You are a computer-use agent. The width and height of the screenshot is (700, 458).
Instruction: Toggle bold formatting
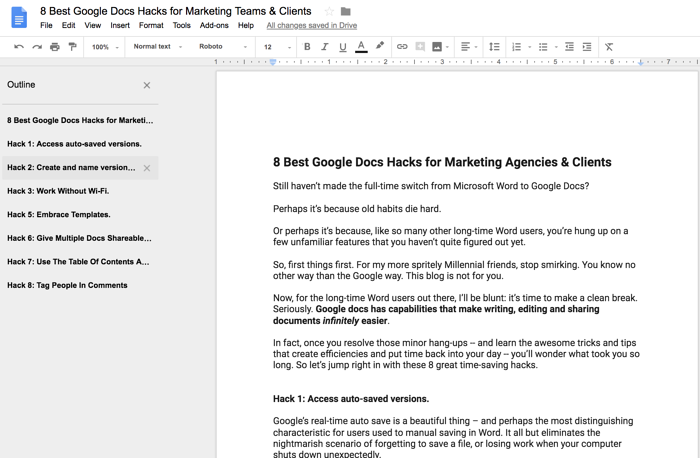[307, 46]
